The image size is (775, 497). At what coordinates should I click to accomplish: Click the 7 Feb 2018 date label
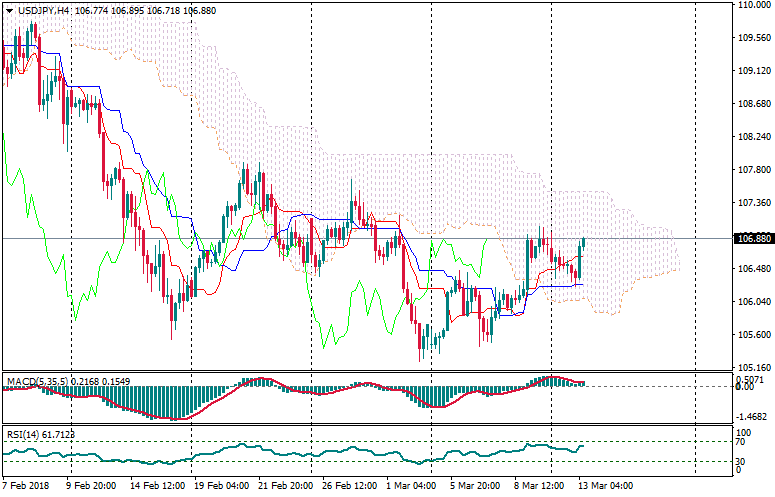point(24,486)
